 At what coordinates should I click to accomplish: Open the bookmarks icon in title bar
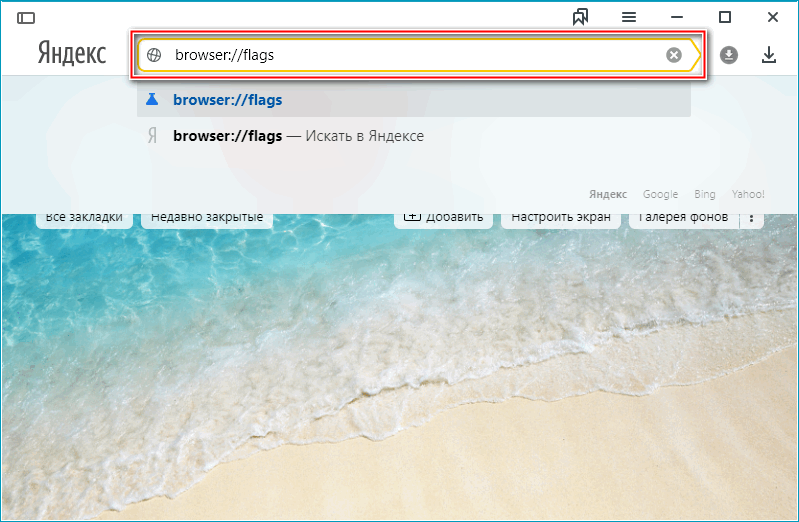pos(580,17)
